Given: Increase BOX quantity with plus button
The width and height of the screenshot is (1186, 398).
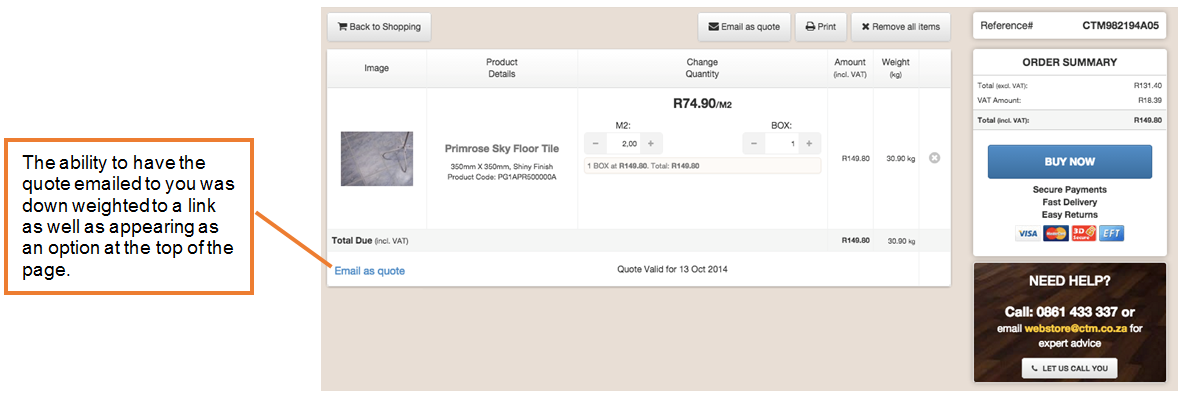Looking at the screenshot, I should pyautogui.click(x=809, y=143).
